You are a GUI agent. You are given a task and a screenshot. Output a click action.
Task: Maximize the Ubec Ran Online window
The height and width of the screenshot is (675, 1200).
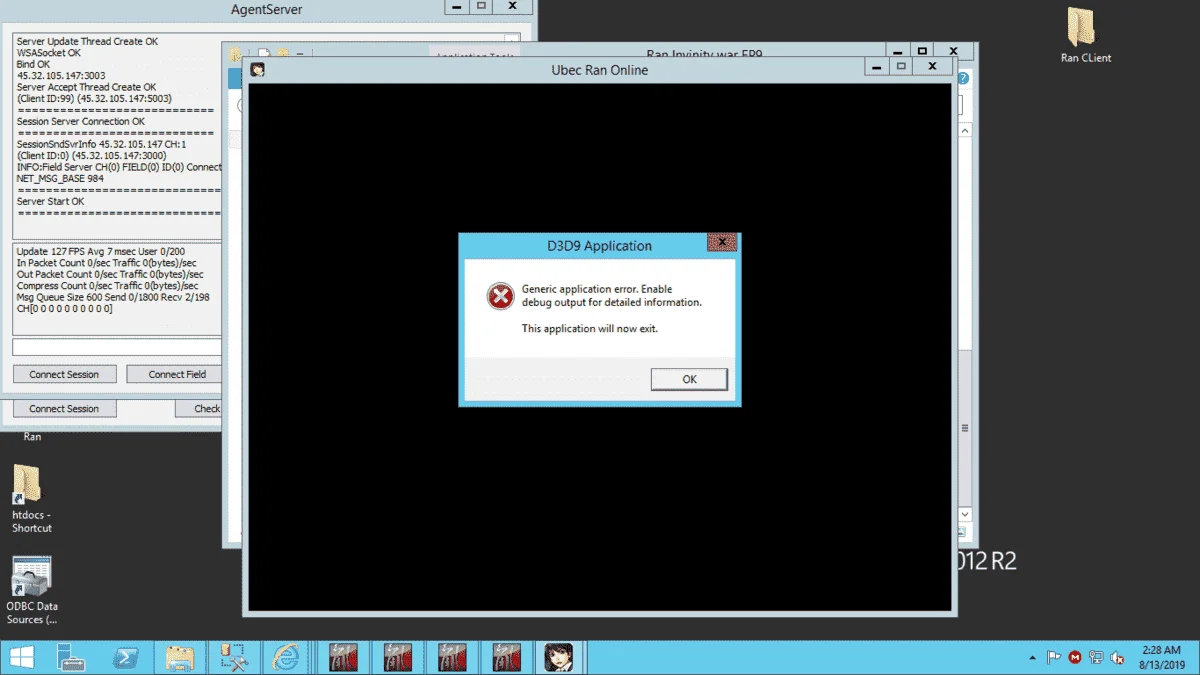pyautogui.click(x=902, y=66)
